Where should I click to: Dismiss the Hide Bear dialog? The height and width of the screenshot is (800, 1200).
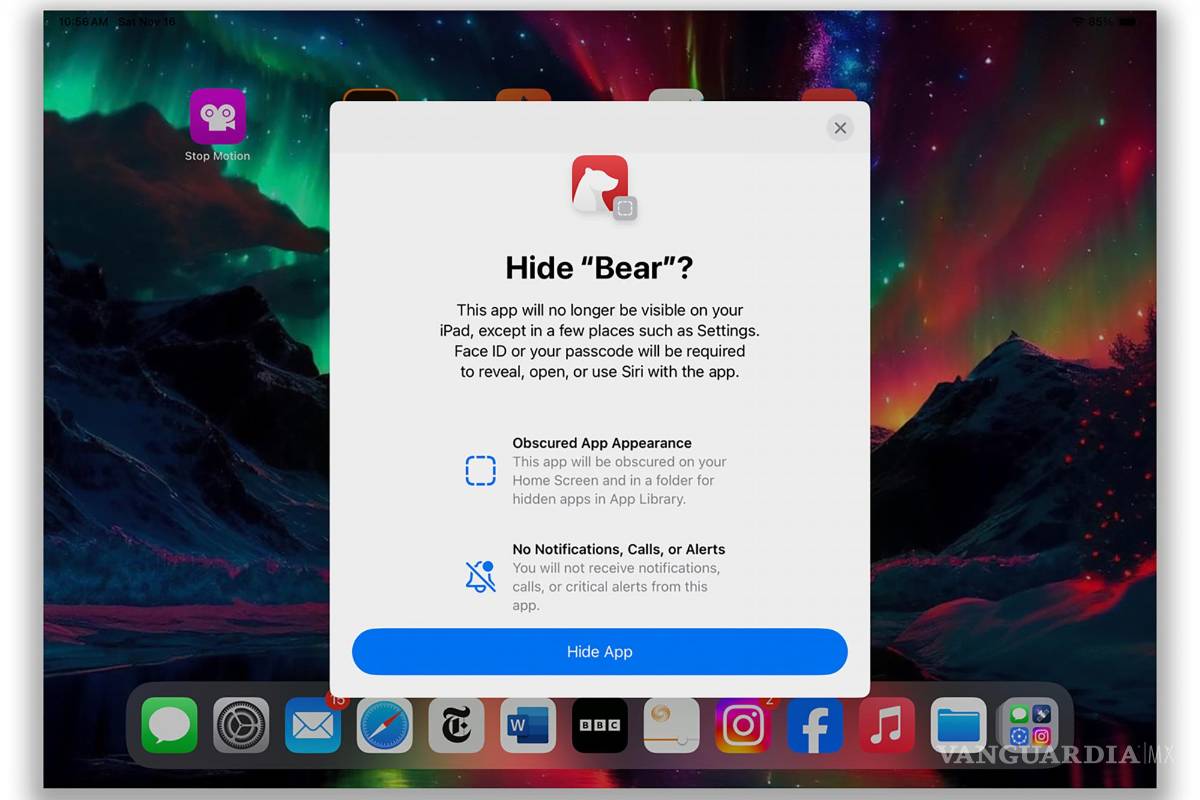839,128
